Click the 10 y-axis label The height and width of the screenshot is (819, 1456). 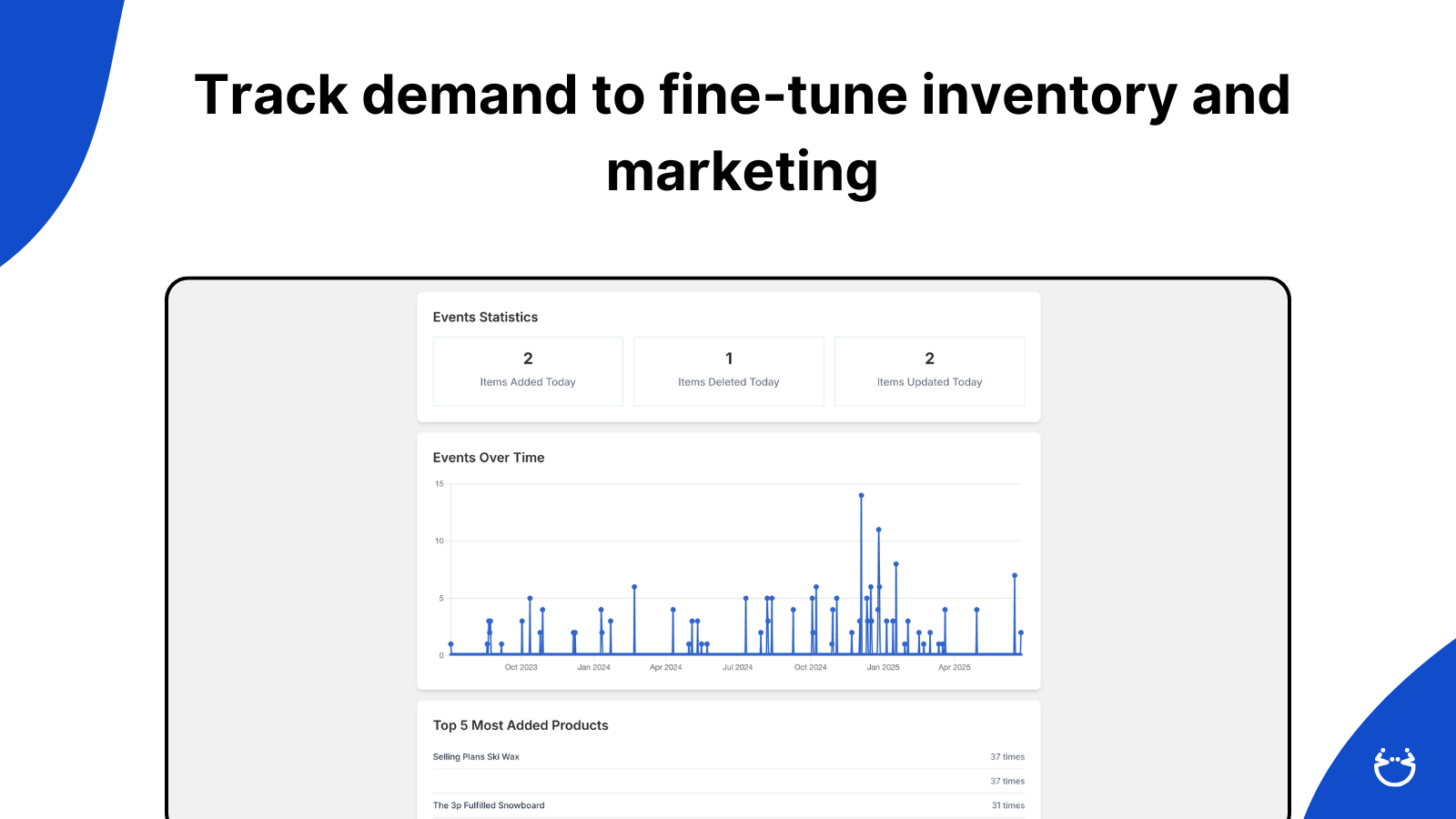pos(440,541)
